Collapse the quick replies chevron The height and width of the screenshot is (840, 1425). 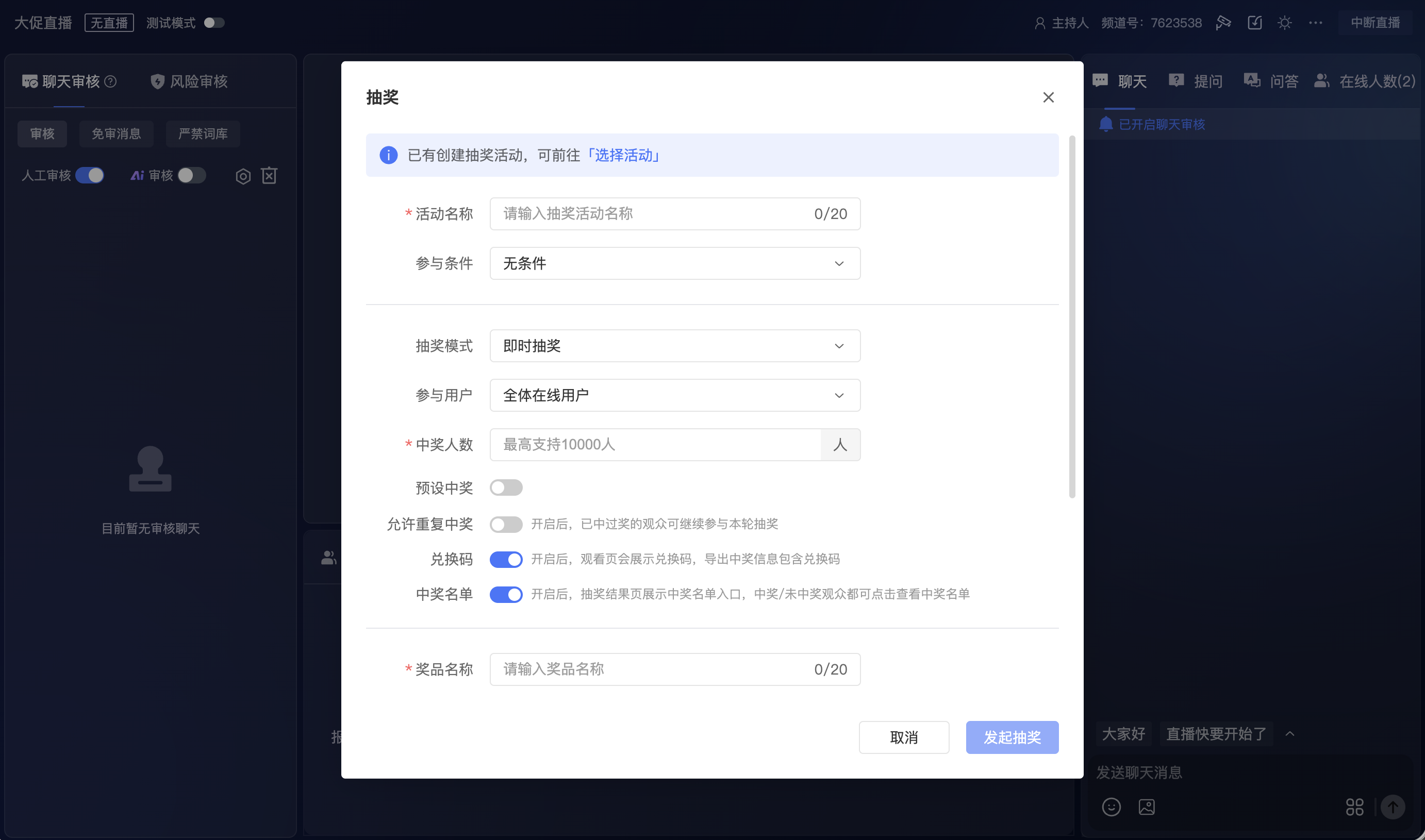(1290, 734)
